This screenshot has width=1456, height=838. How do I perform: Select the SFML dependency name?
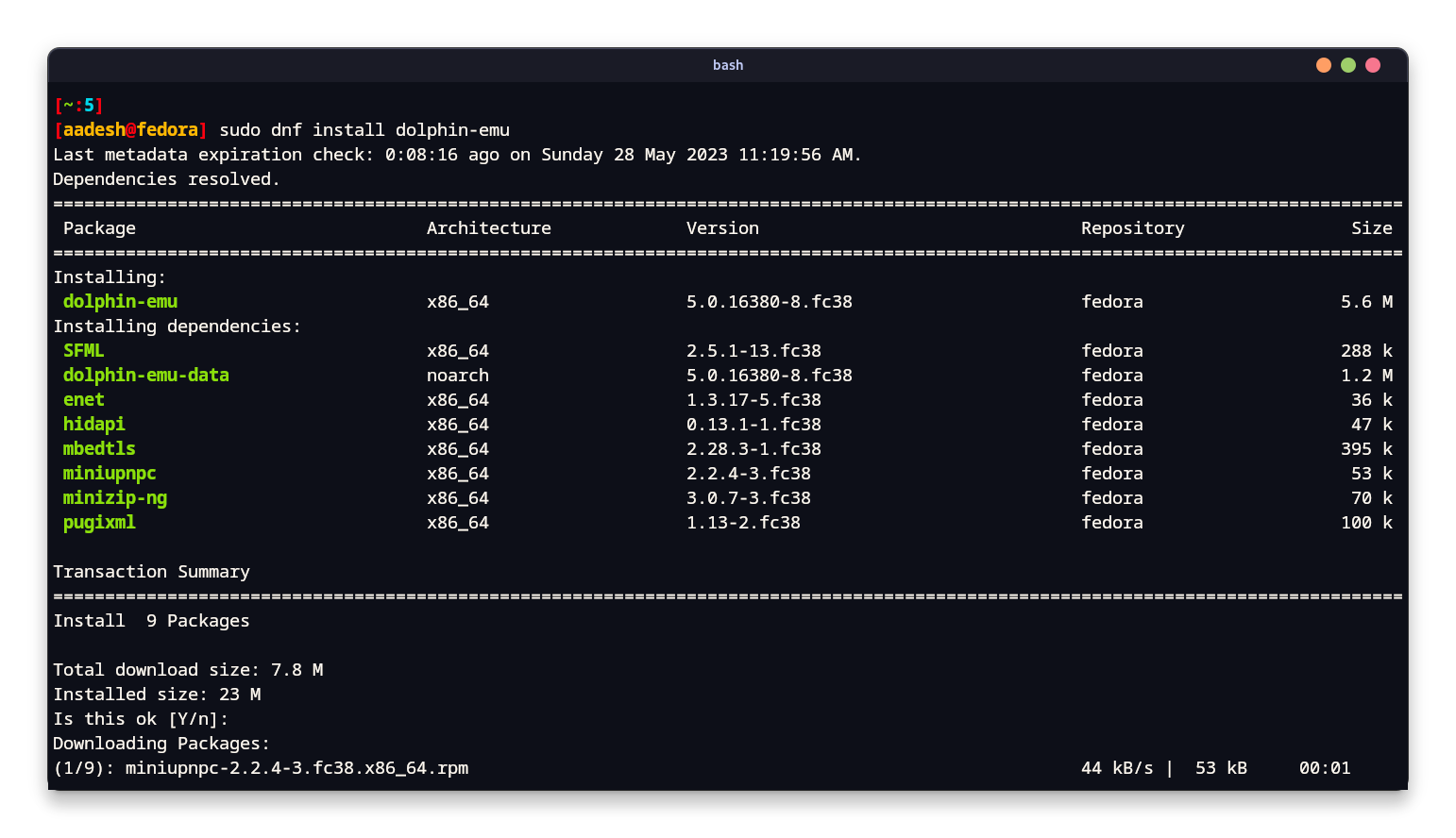pyautogui.click(x=83, y=350)
